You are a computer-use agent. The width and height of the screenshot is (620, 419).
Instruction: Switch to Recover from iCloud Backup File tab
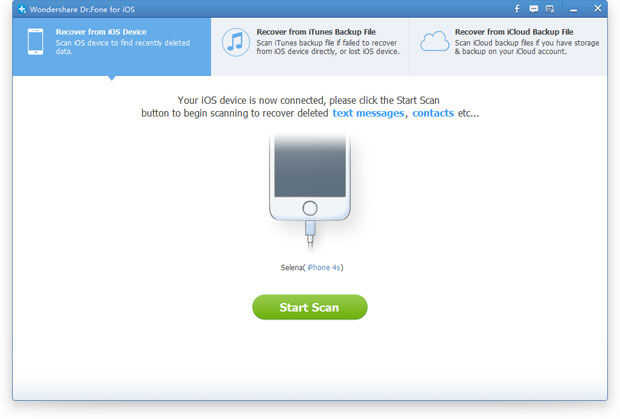point(508,47)
